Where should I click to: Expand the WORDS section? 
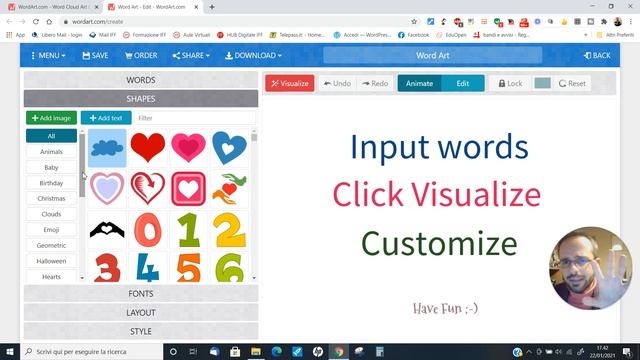point(141,80)
